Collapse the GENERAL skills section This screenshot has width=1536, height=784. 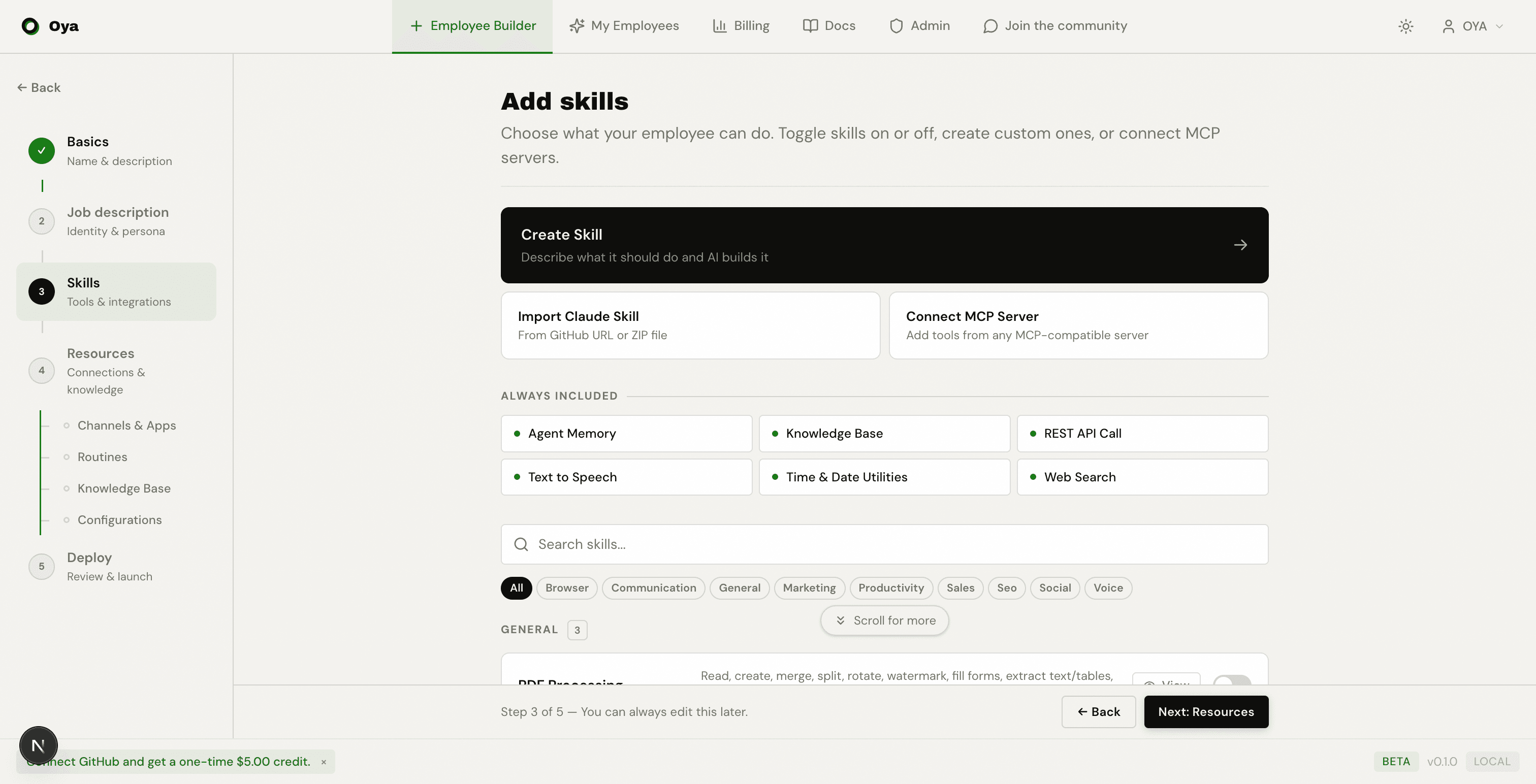pyautogui.click(x=530, y=629)
